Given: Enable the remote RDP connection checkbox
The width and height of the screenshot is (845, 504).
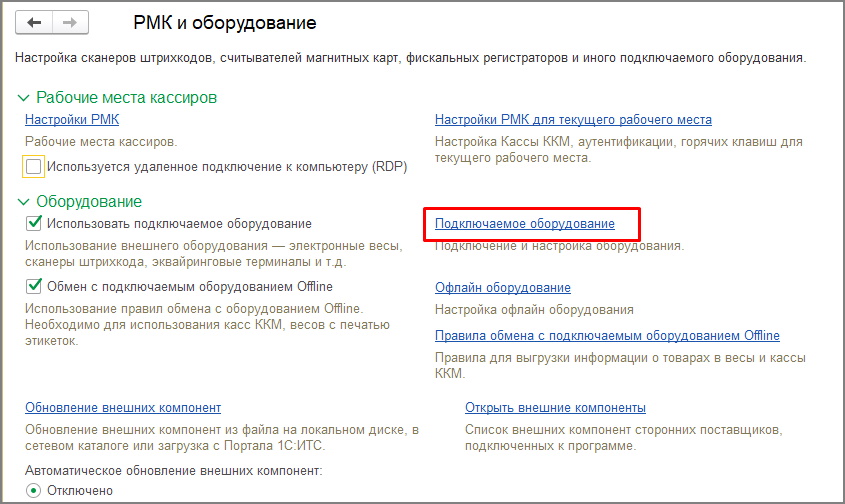Looking at the screenshot, I should pyautogui.click(x=33, y=167).
